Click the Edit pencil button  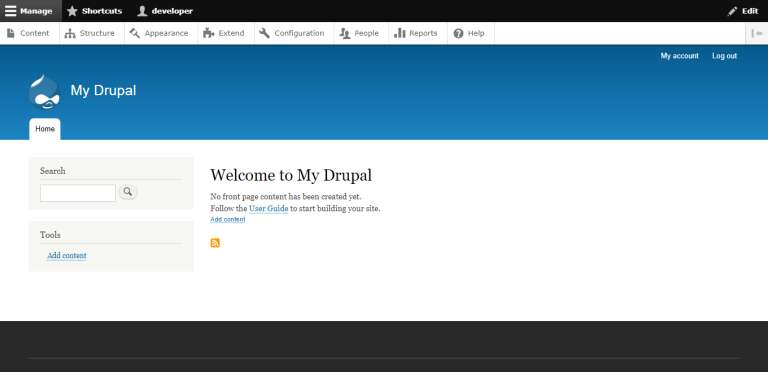743,11
